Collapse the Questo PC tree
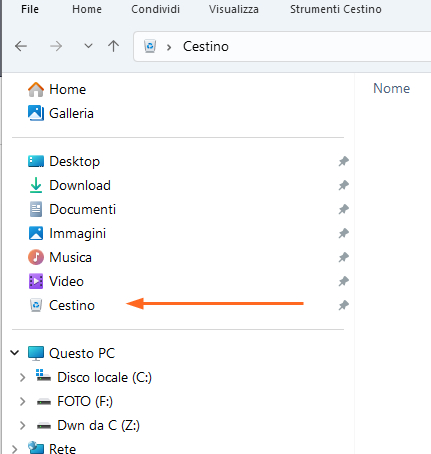The width and height of the screenshot is (431, 454). tap(15, 352)
